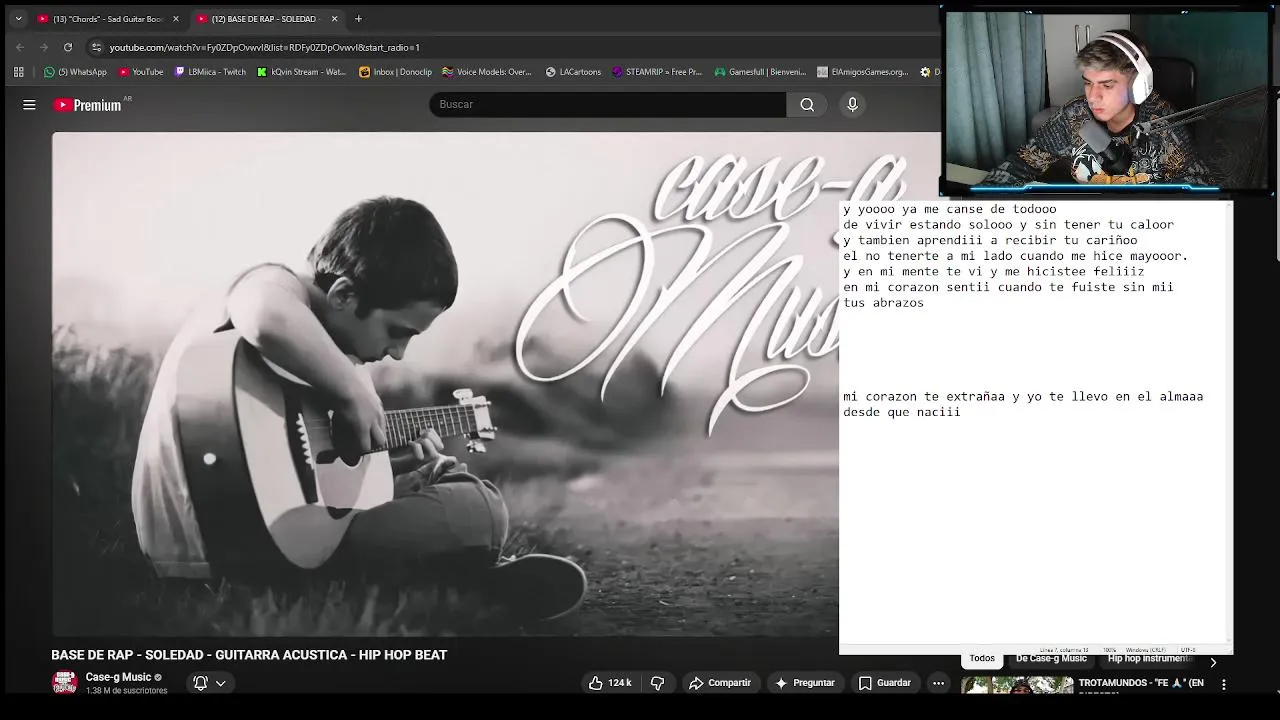Open the Case-g Music channel name link
This screenshot has width=1280, height=720.
coord(118,677)
